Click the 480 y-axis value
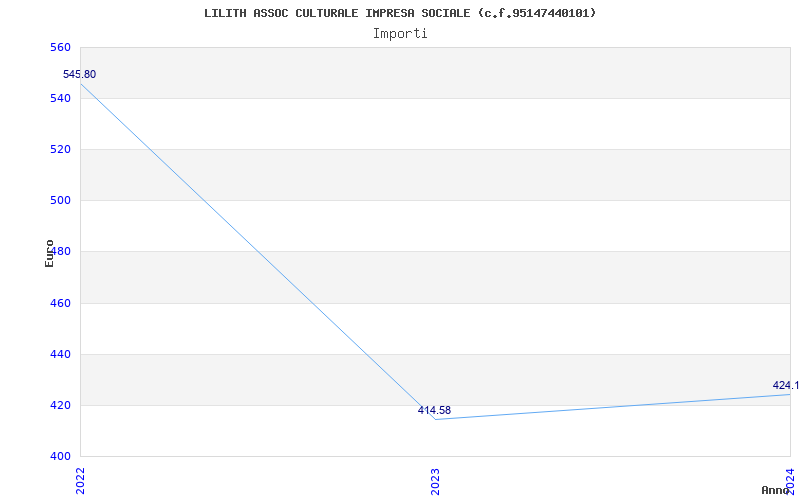 click(x=63, y=252)
